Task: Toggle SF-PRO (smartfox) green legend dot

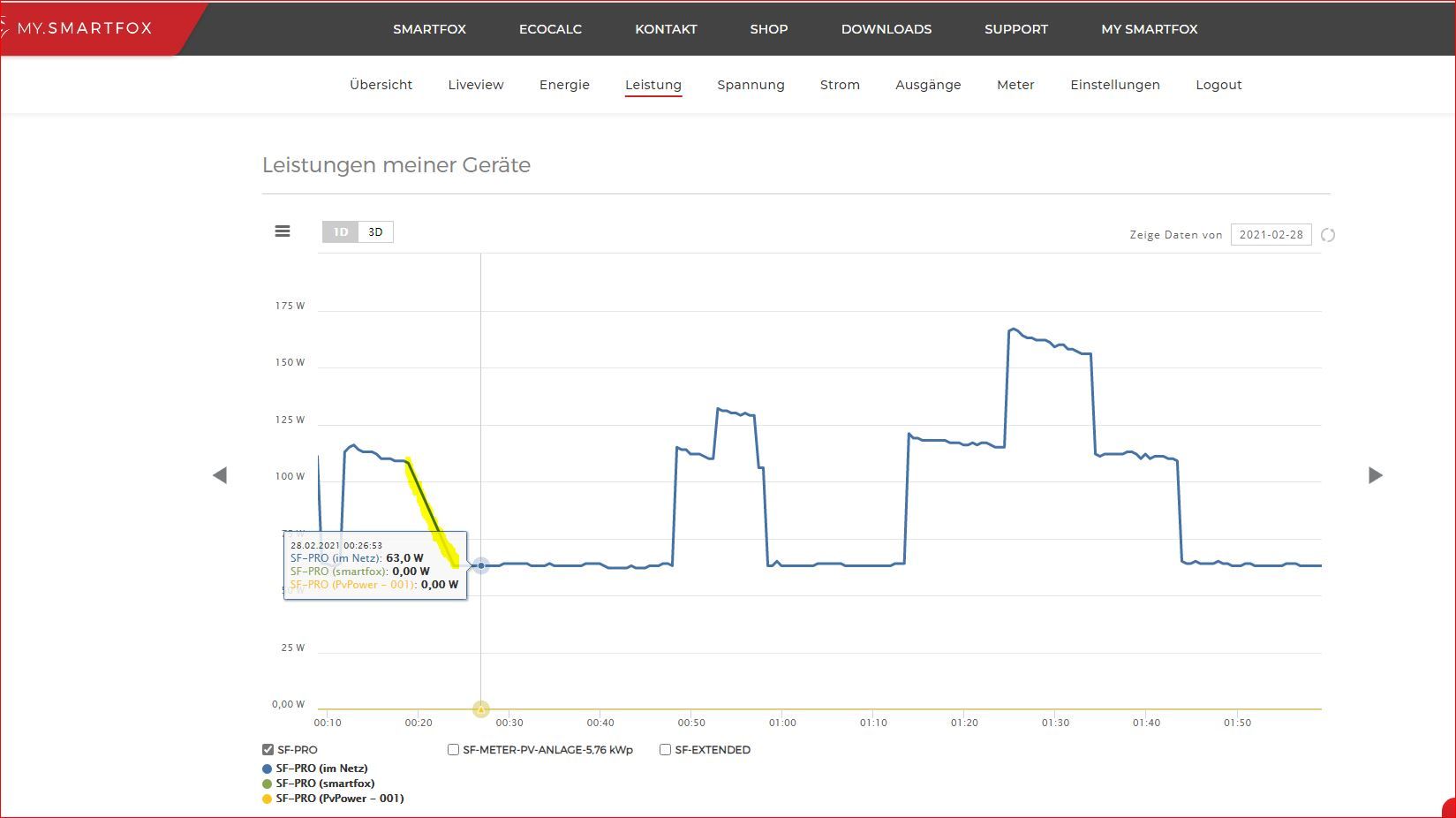Action: 268,784
